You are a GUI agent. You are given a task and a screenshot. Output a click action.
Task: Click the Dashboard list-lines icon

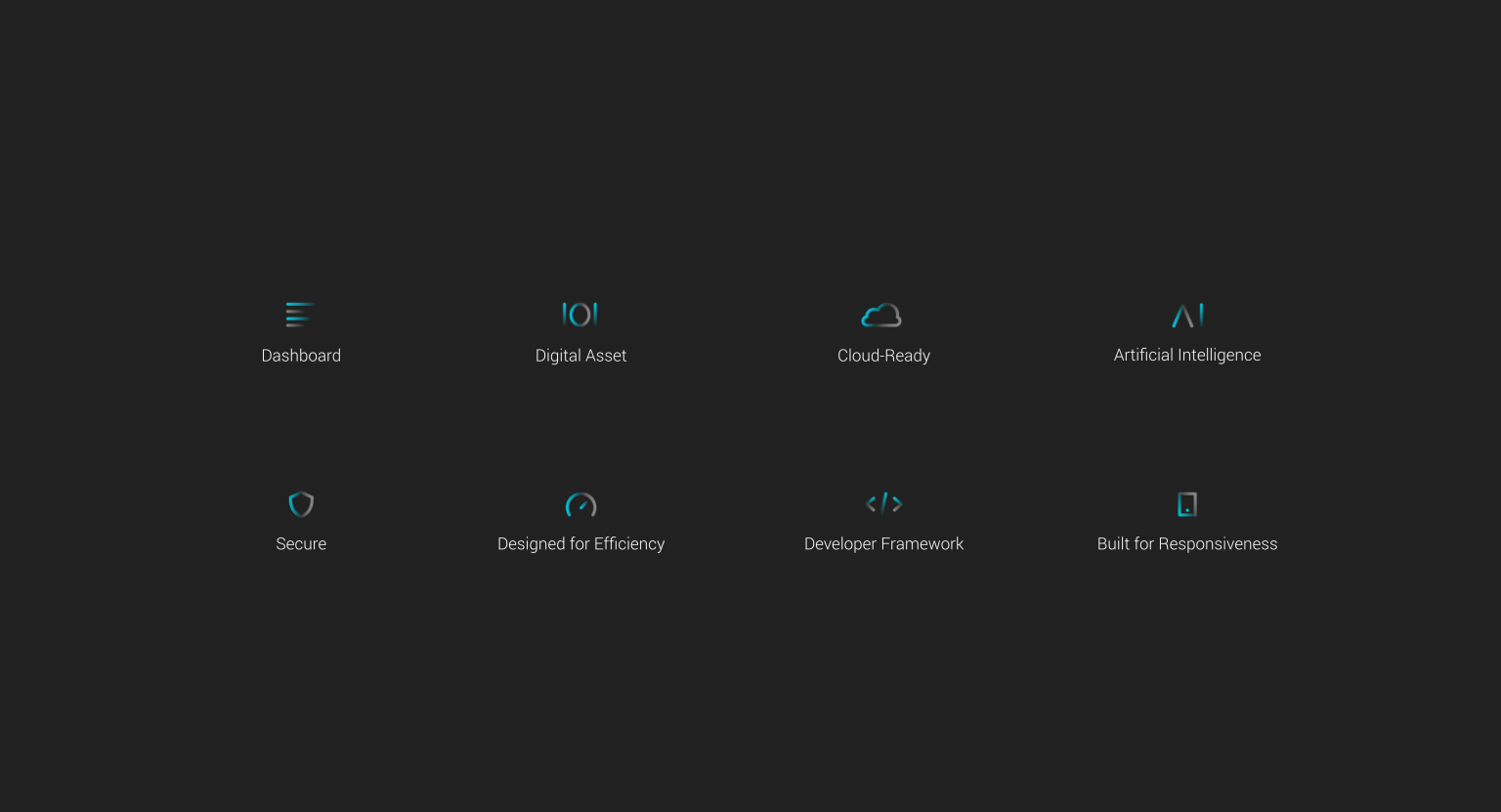tap(301, 315)
